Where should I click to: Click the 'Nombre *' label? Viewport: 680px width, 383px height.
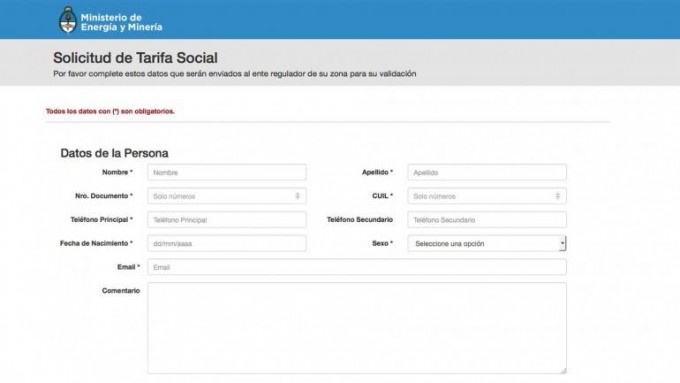point(118,172)
